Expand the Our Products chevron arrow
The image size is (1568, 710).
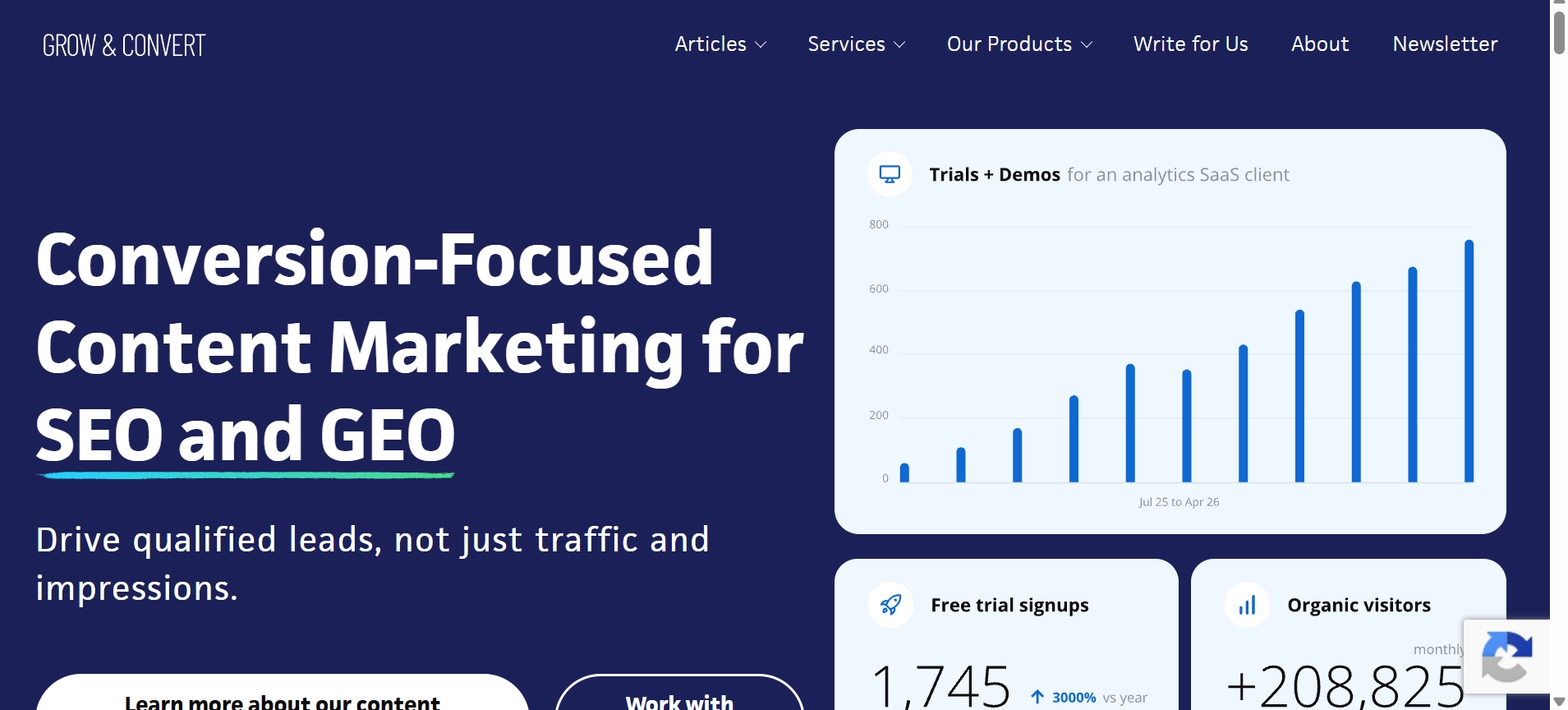1087,45
